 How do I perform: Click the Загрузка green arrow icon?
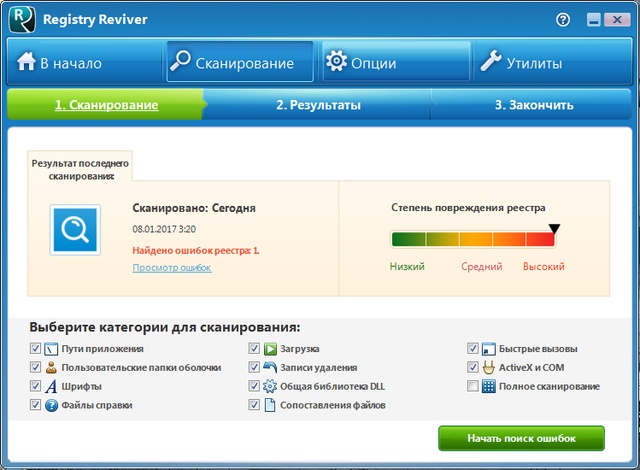[270, 349]
